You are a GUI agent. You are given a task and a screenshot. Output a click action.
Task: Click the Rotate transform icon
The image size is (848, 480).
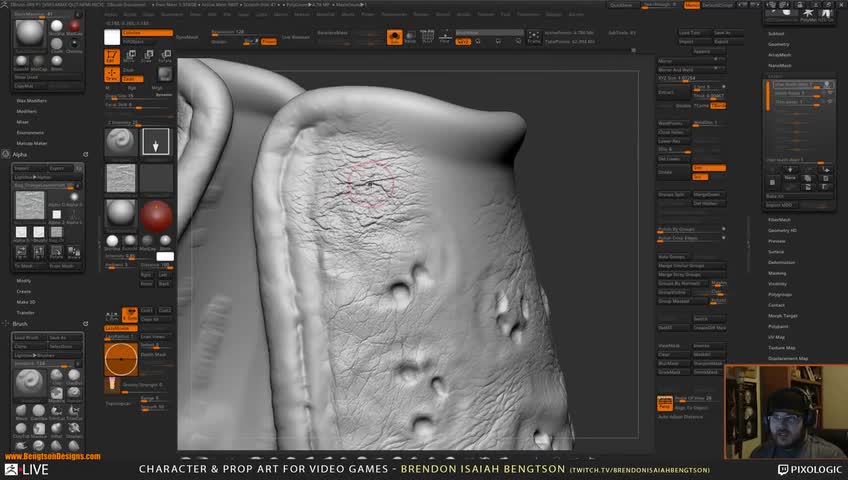(x=165, y=56)
